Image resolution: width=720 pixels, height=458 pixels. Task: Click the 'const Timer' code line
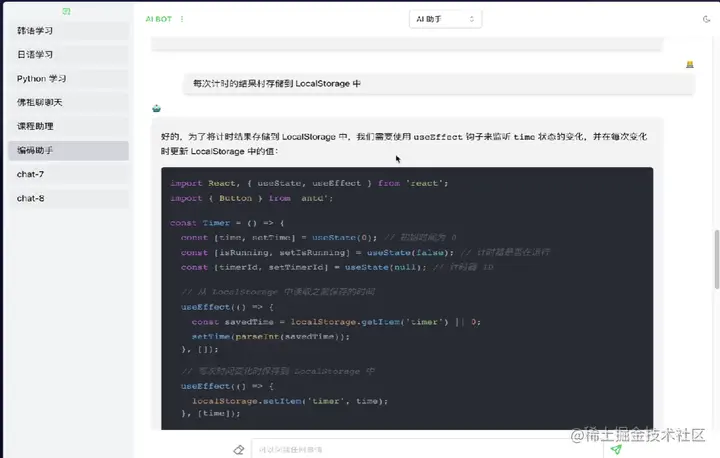click(x=227, y=223)
